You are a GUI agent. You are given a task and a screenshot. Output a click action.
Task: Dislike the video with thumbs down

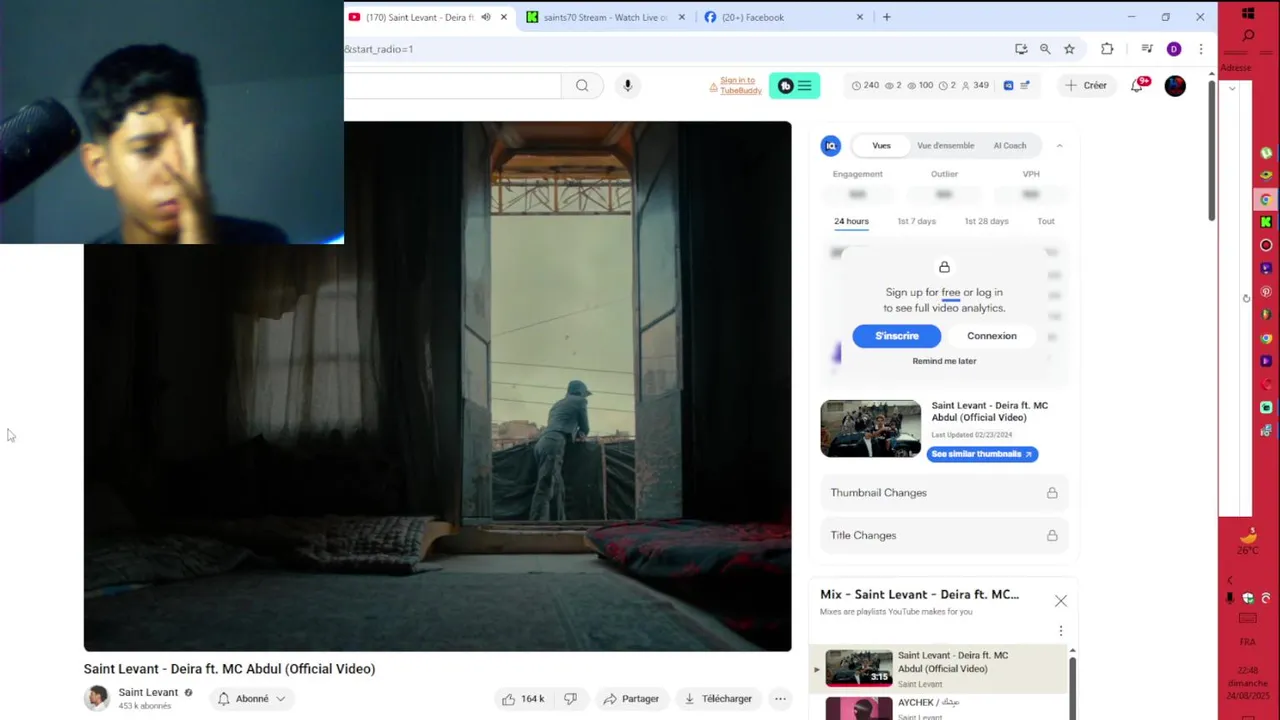pos(570,699)
